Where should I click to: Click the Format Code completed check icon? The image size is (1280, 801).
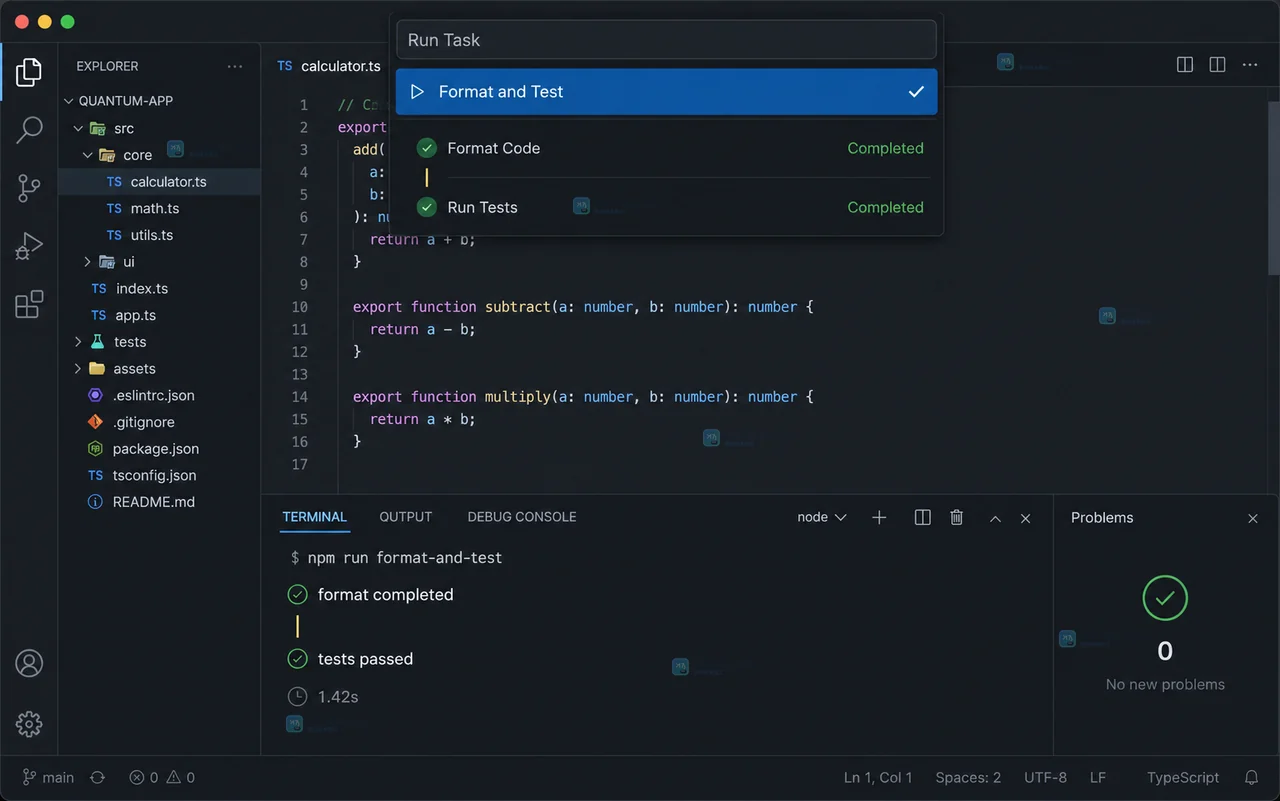click(427, 148)
